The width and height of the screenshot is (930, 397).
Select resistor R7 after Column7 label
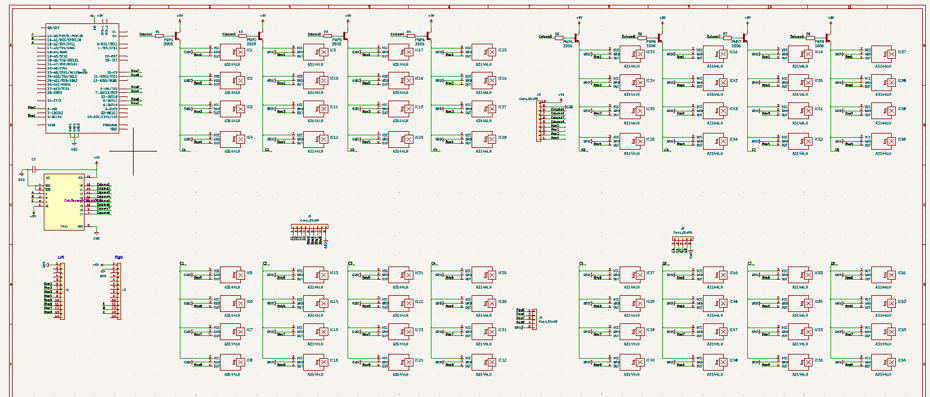tap(727, 37)
